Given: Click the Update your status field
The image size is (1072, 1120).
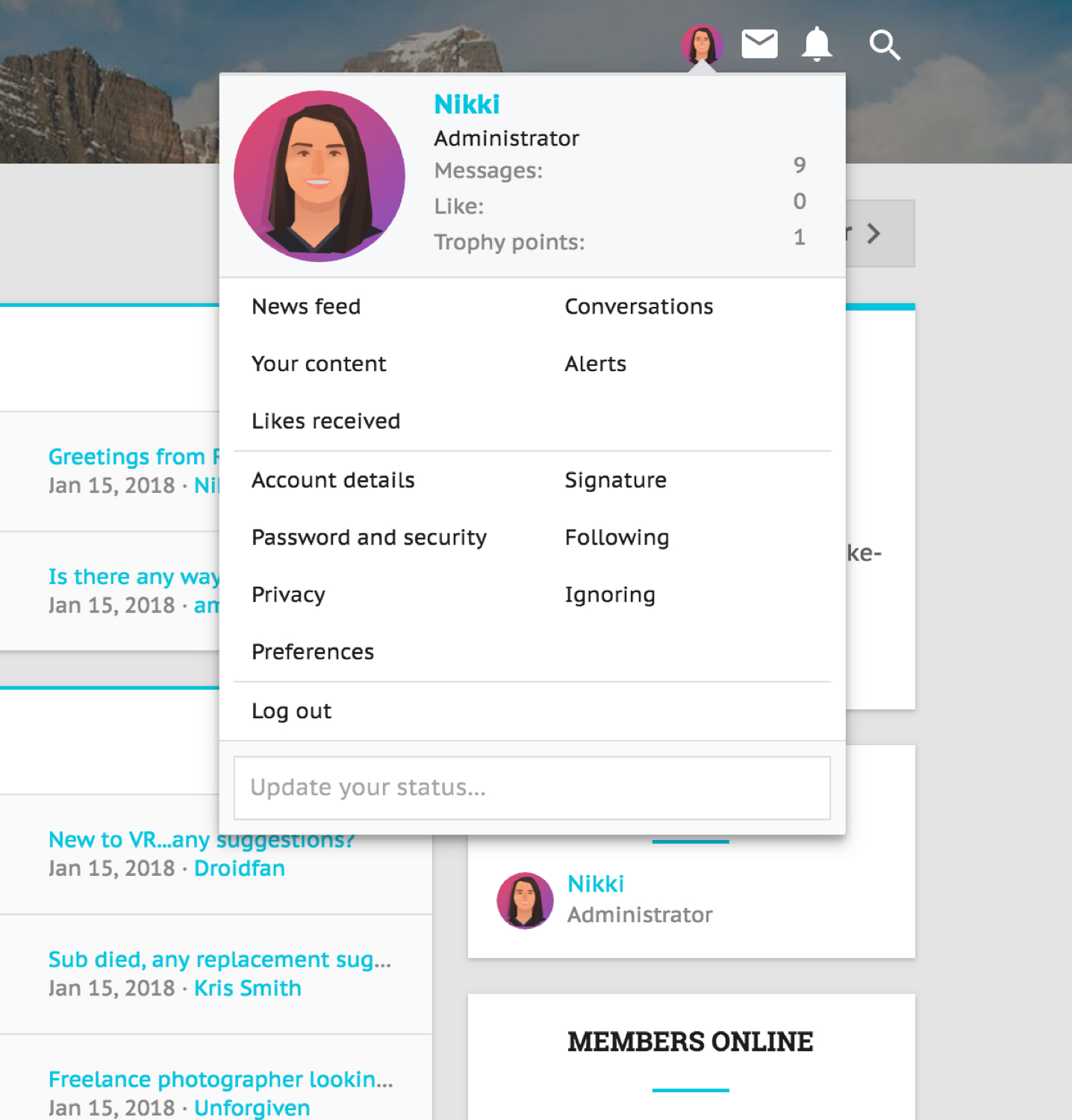Looking at the screenshot, I should tap(532, 788).
